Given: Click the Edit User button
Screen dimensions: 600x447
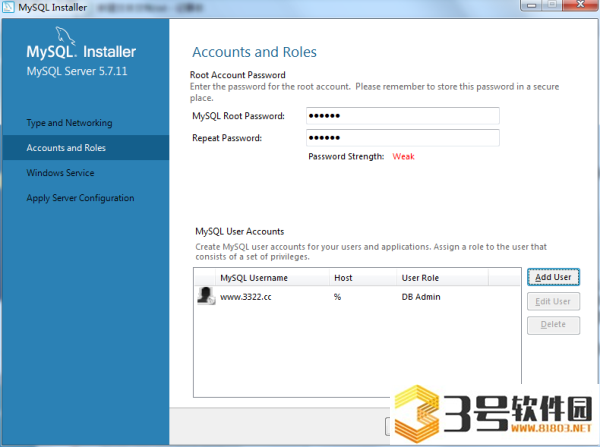Looking at the screenshot, I should coord(553,302).
